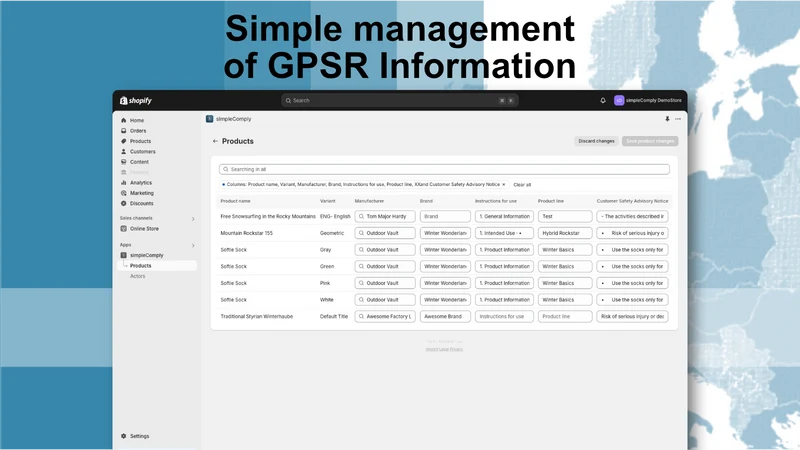800x450 pixels.
Task: Open the Marketing page
Action: (x=141, y=193)
